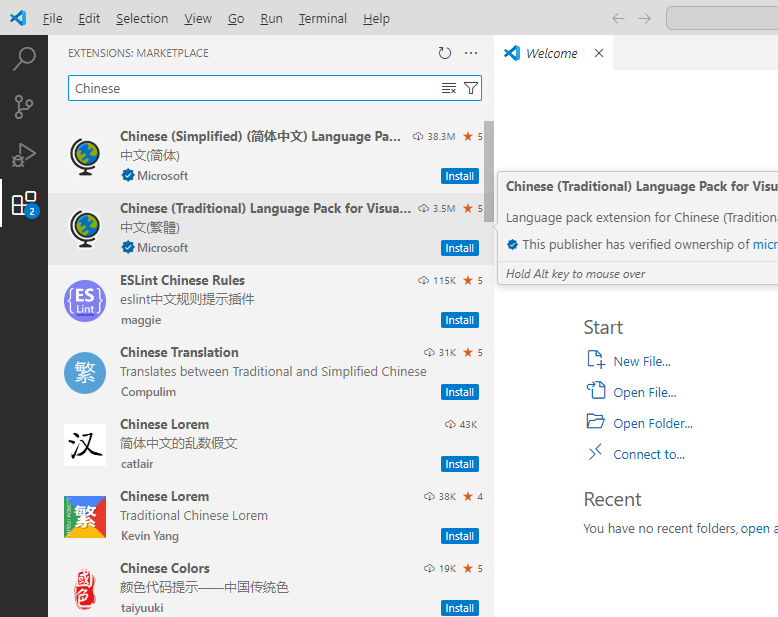
Task: Go back with the navigation arrow
Action: click(618, 19)
